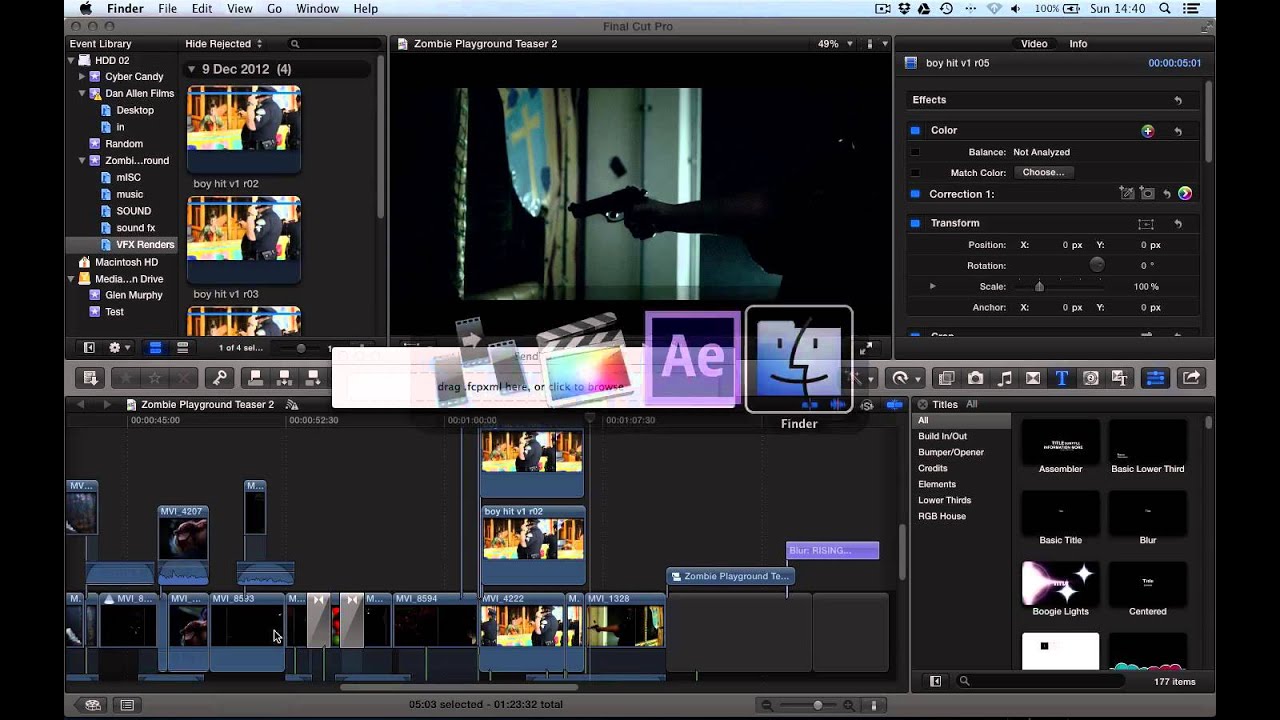Viewport: 1280px width, 720px height.
Task: Open the Themes browser icon
Action: (x=1120, y=378)
